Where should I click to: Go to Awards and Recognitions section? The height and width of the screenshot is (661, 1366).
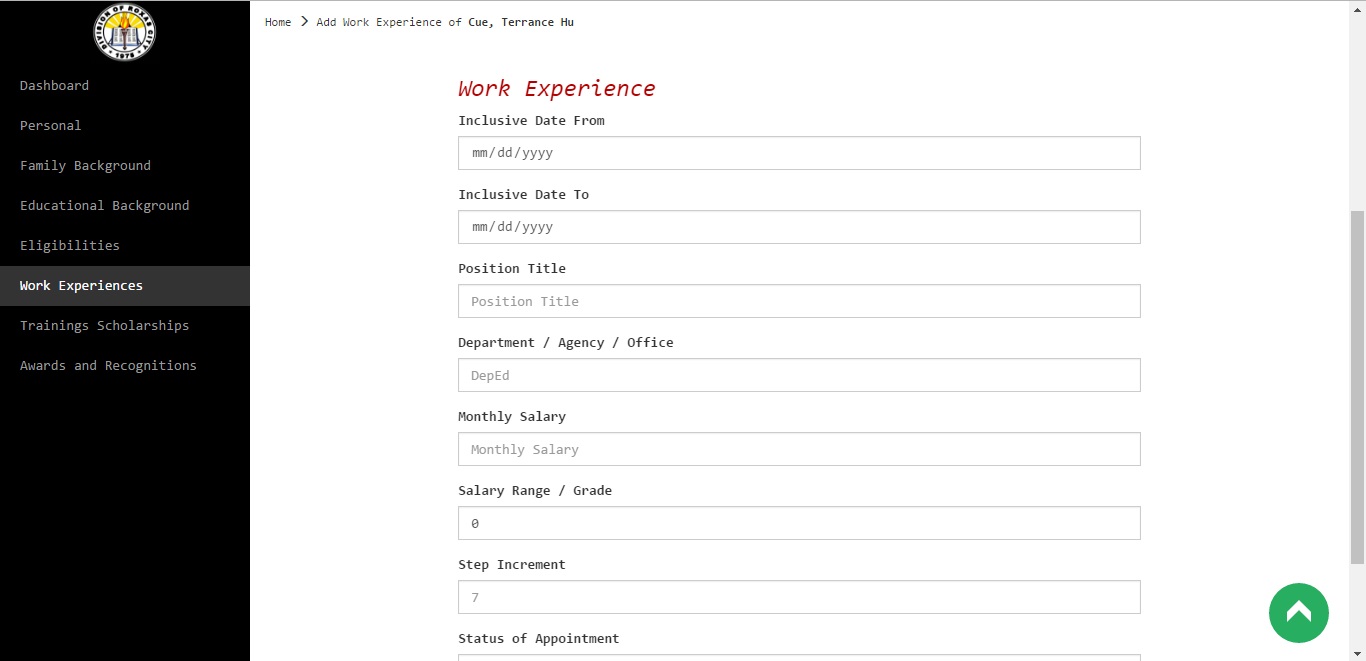(108, 366)
